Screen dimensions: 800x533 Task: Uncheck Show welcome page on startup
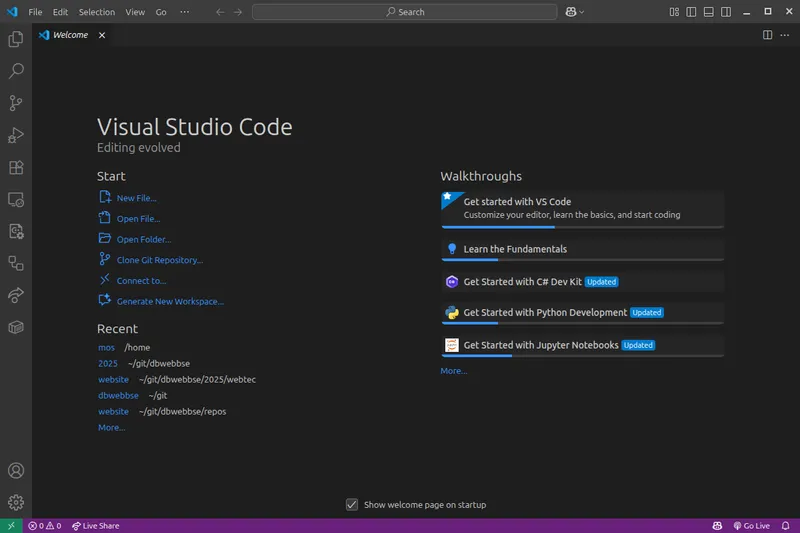tap(351, 505)
